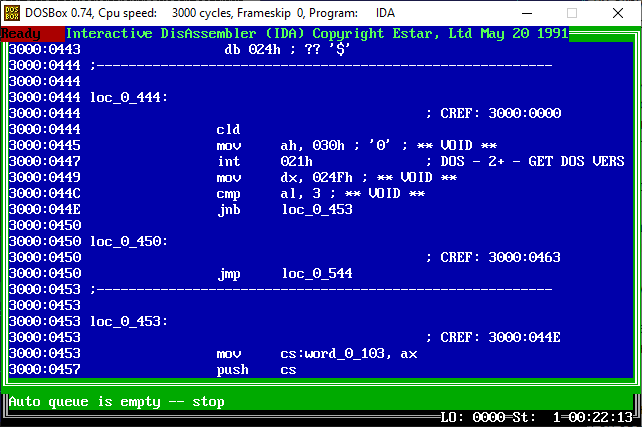Click the 'Auto queue is empty -- stop' message
Screen dimensions: 642x427
point(117,402)
